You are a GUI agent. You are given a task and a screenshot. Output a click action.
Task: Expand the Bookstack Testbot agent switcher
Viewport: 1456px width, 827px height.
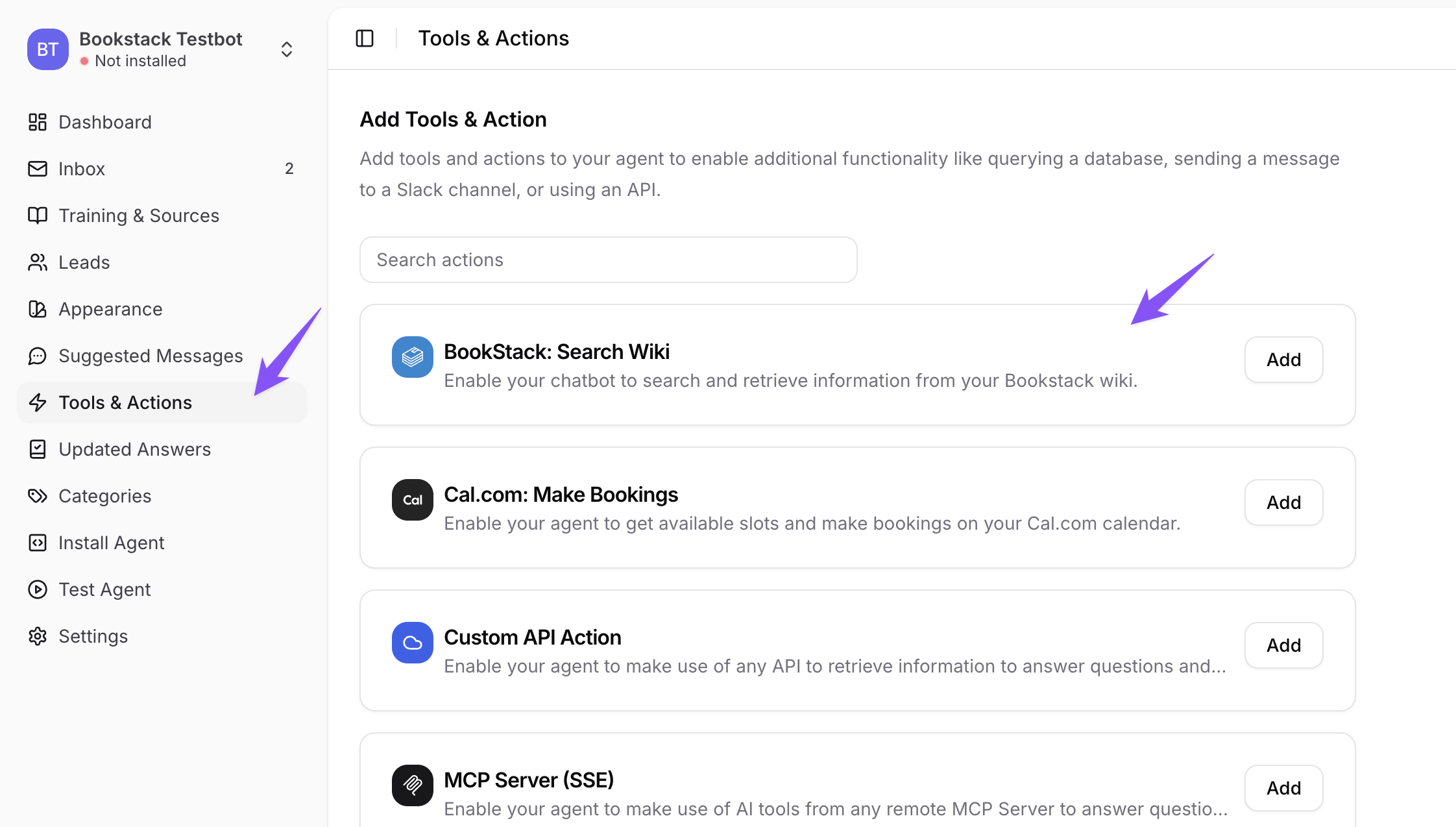286,49
